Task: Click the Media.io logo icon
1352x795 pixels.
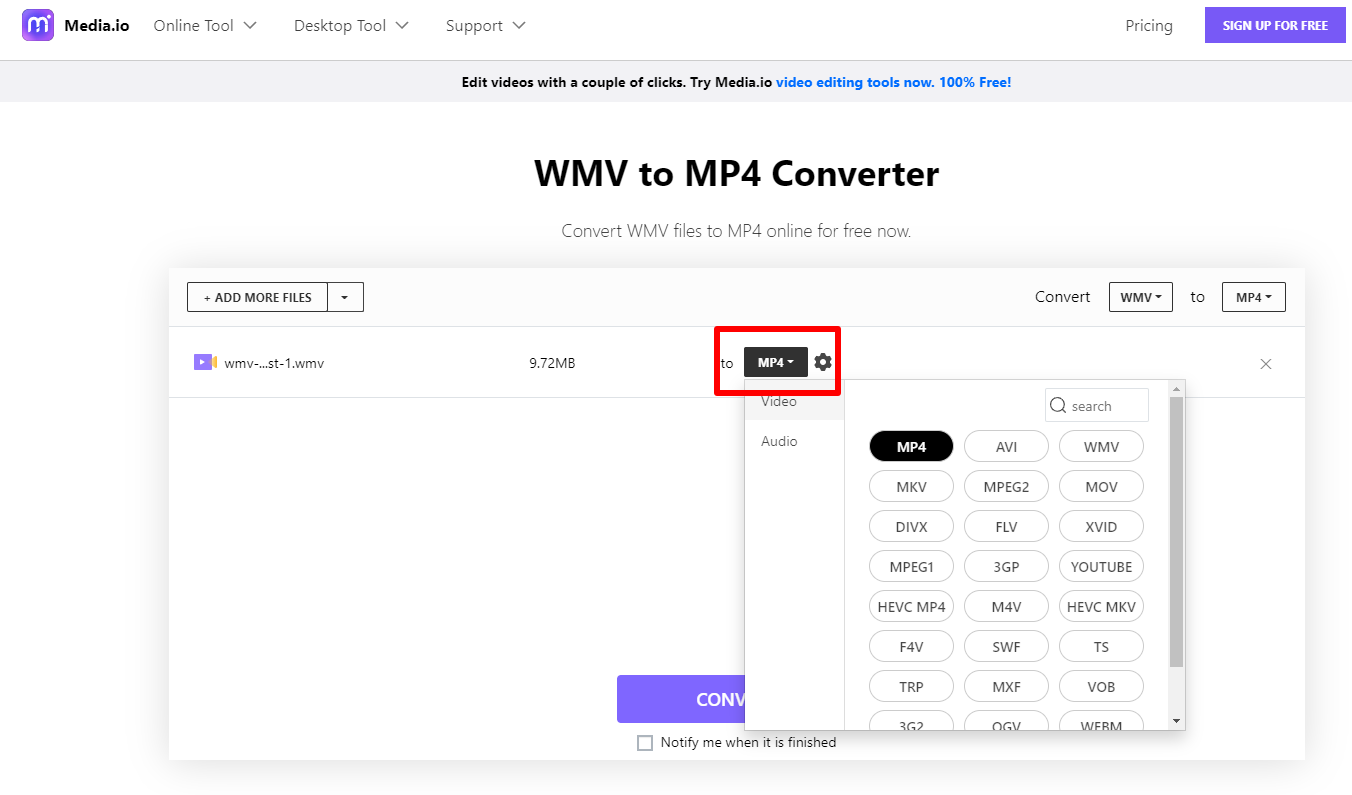Action: (38, 25)
